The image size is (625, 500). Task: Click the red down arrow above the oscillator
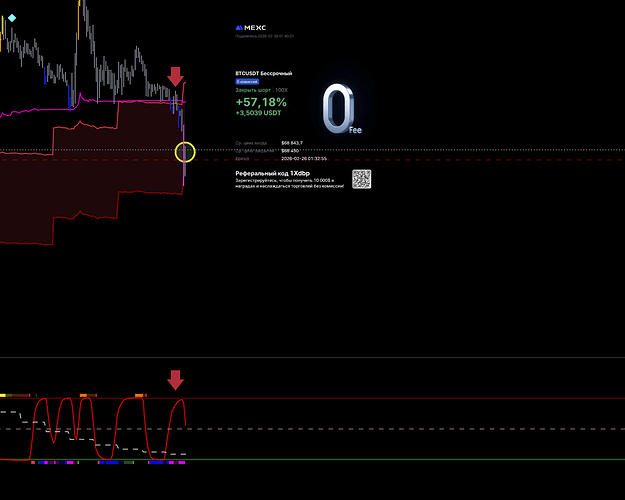(x=176, y=379)
